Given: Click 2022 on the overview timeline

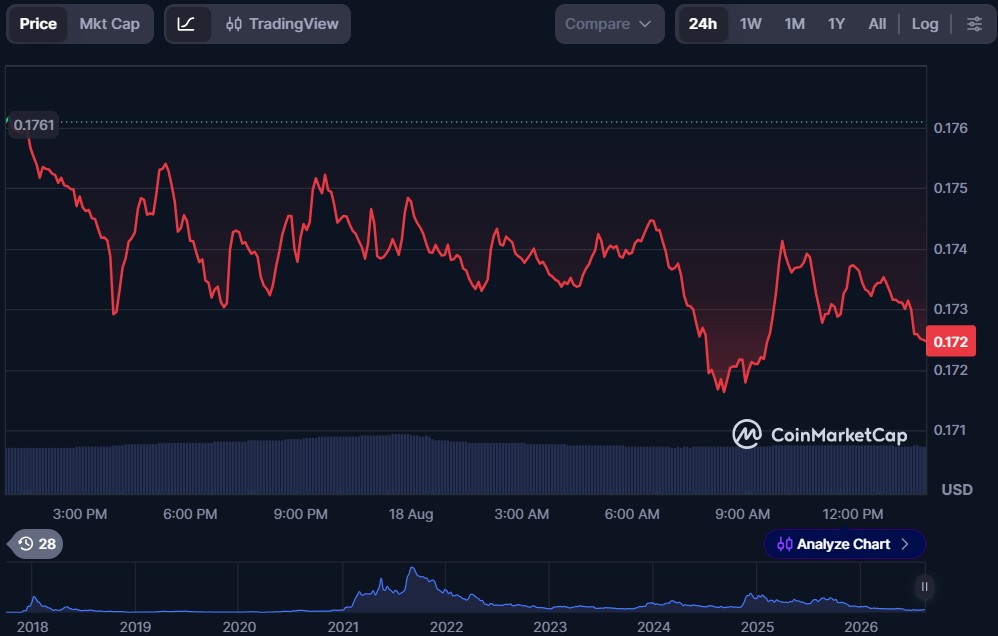Looking at the screenshot, I should [x=446, y=627].
